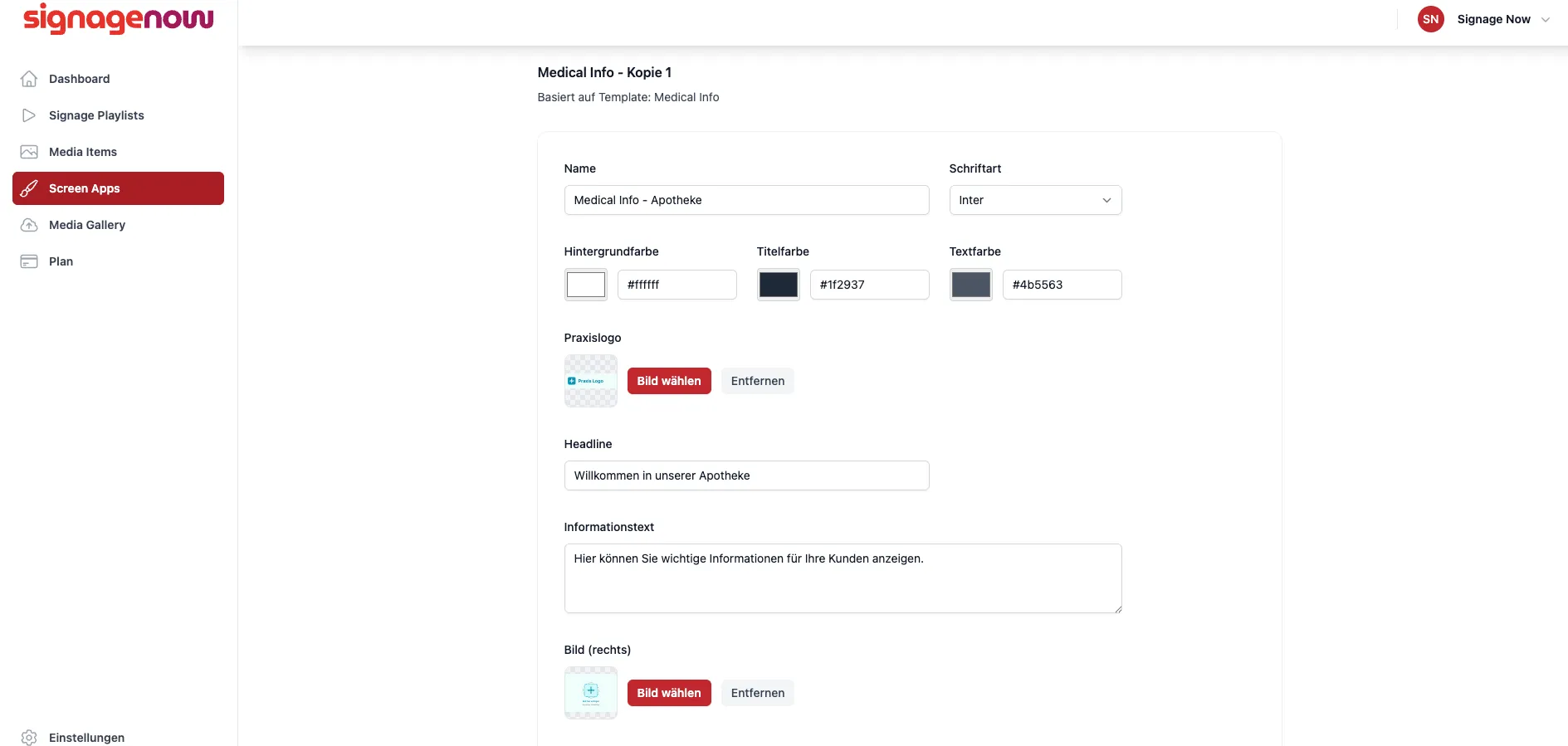
Task: Click into the Informationstext textarea
Action: [843, 578]
